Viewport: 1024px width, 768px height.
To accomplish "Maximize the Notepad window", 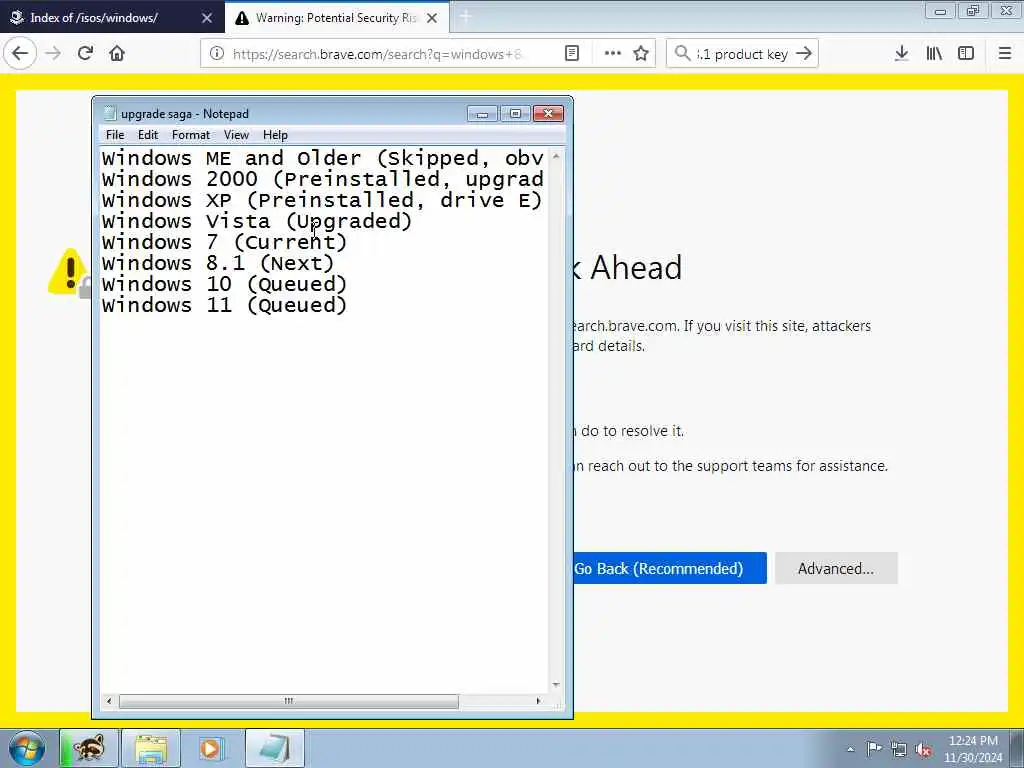I will (515, 114).
